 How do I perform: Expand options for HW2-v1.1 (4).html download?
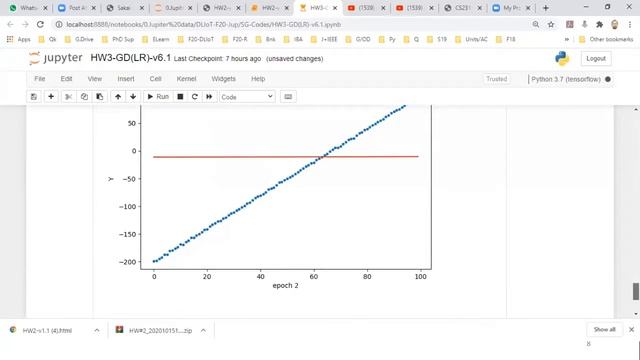[x=97, y=330]
